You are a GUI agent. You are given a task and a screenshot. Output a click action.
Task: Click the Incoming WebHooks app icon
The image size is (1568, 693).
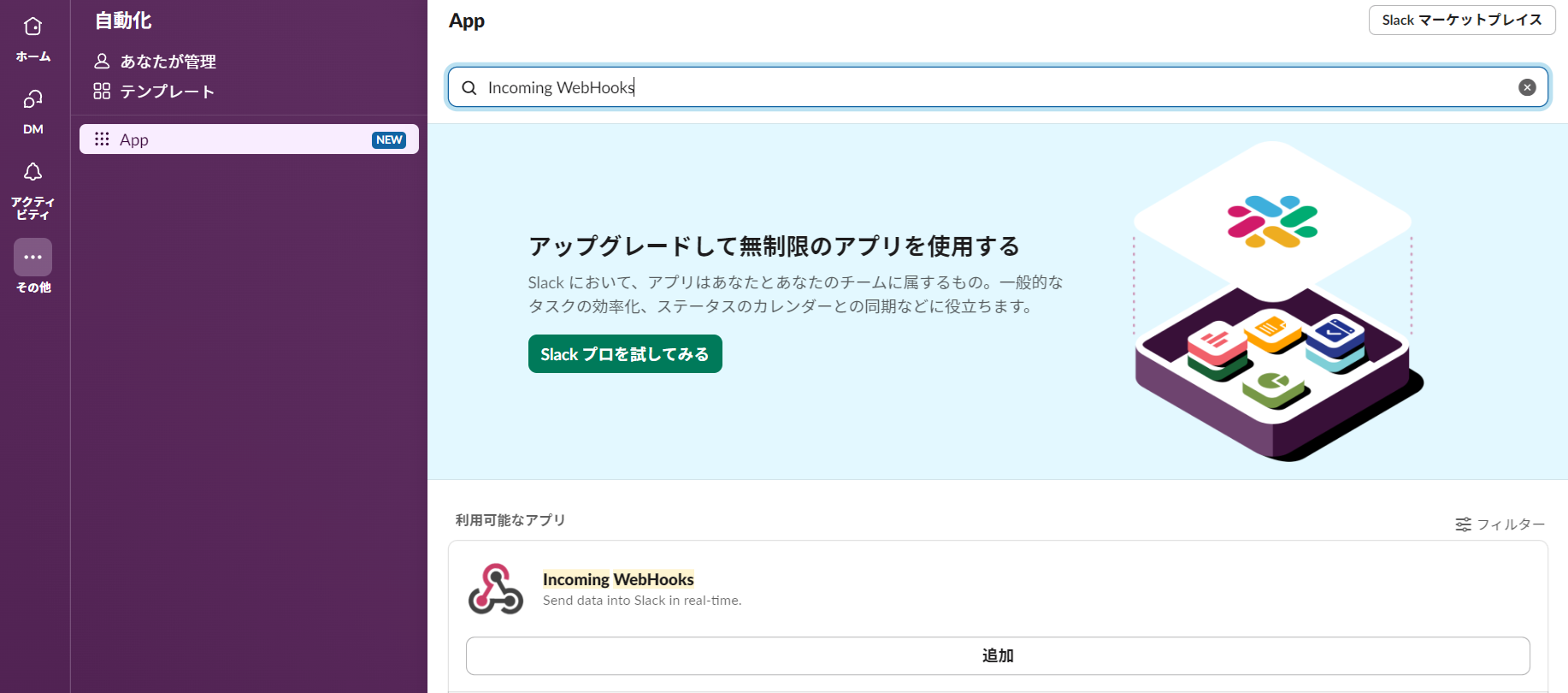495,589
